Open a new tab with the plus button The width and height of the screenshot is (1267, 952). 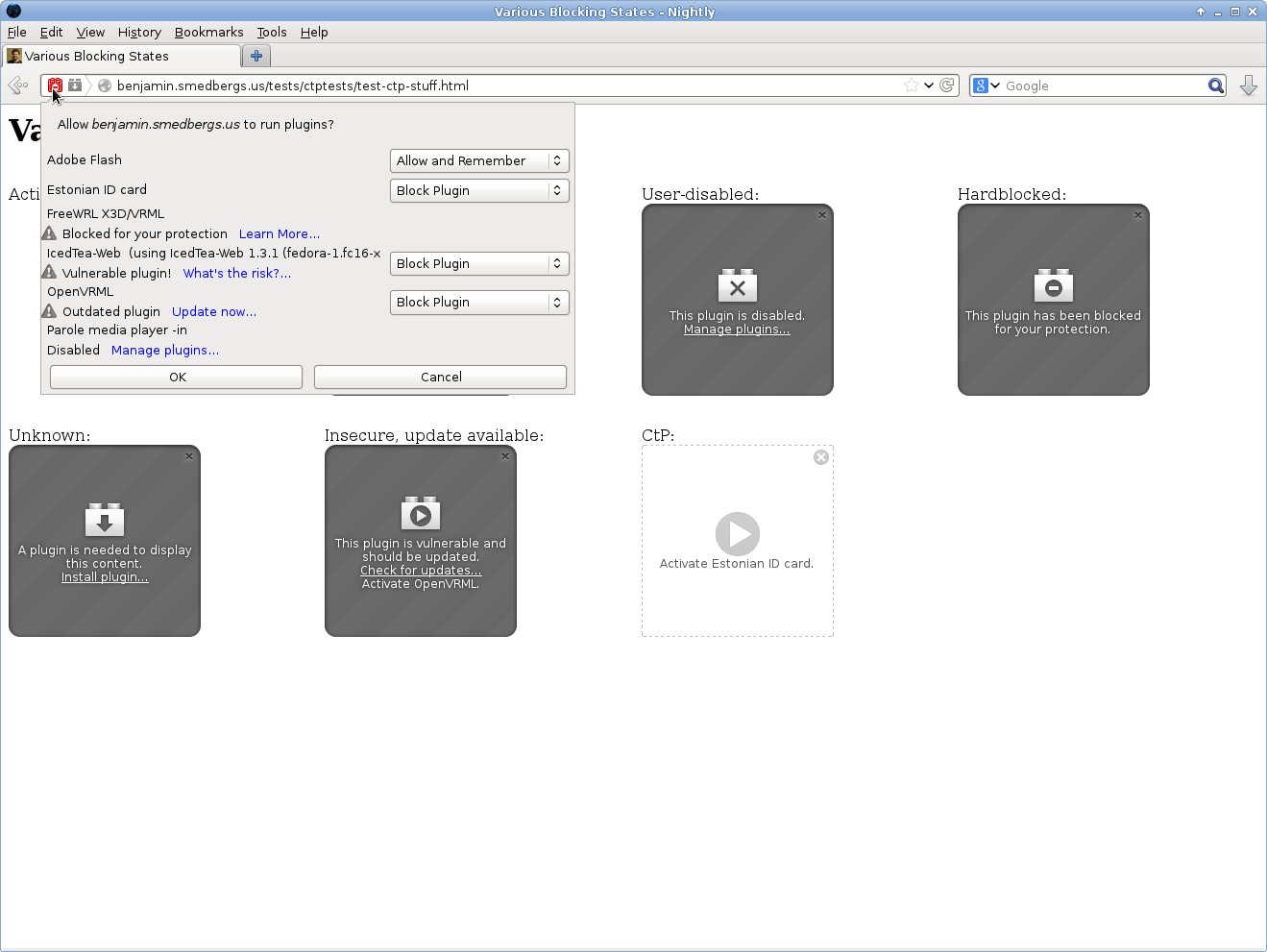(x=256, y=56)
